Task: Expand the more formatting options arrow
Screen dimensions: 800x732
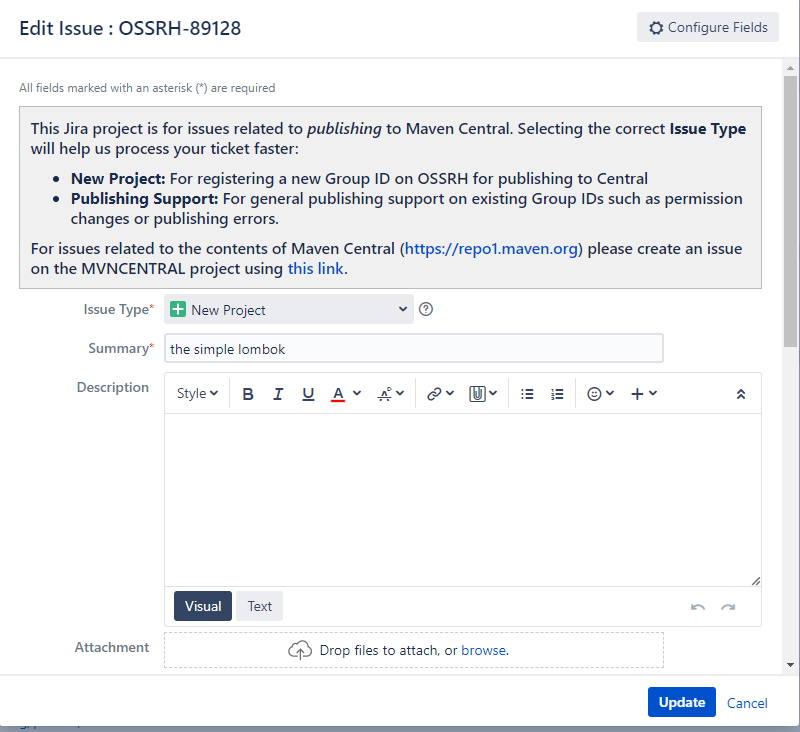Action: click(x=400, y=393)
